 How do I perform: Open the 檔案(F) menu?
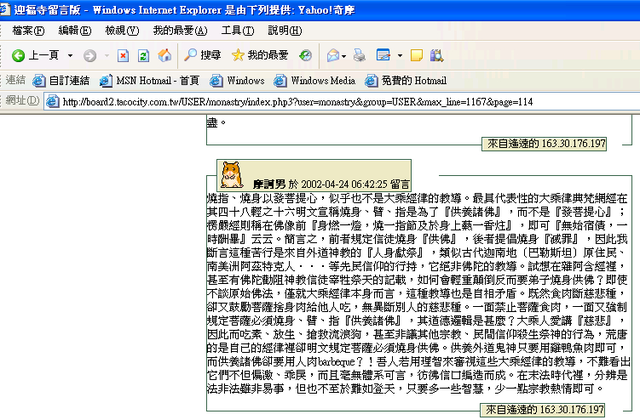pos(28,31)
